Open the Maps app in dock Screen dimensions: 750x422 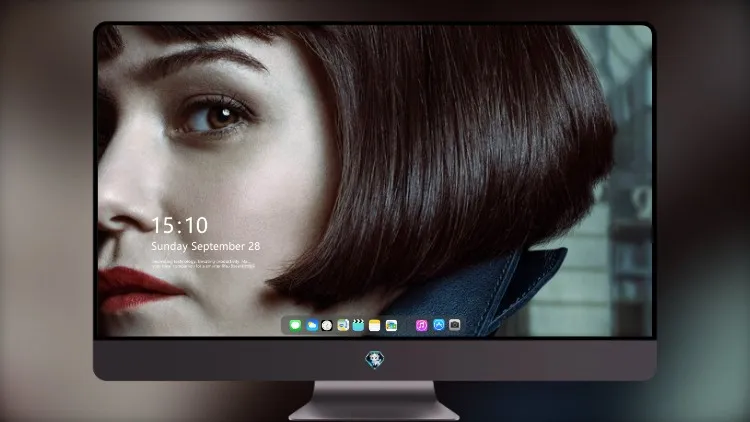(x=343, y=325)
